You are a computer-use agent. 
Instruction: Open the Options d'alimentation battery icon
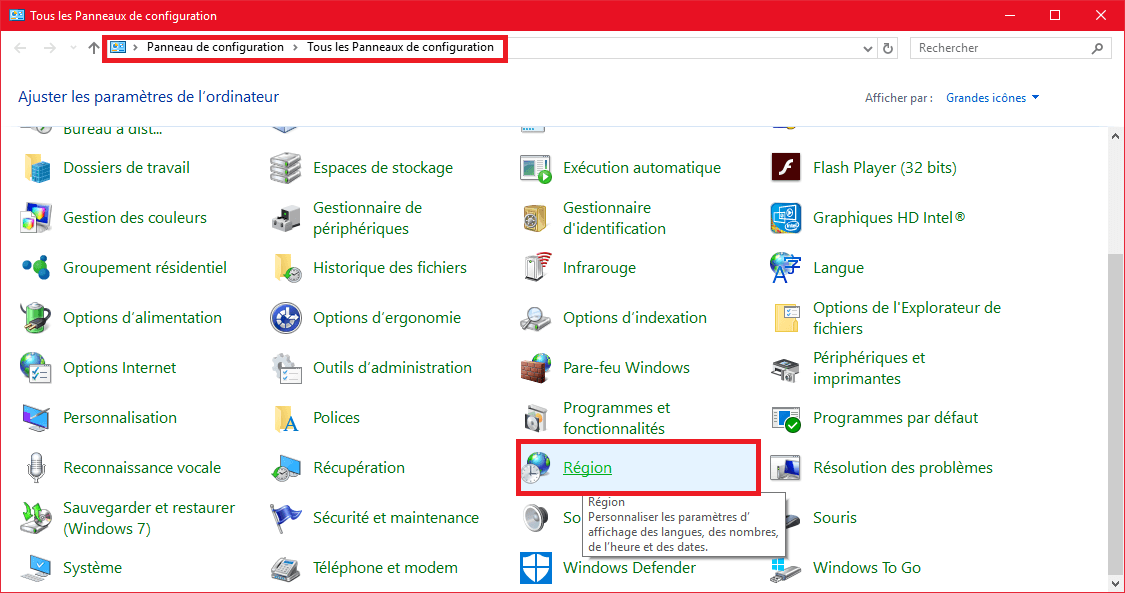coord(36,318)
